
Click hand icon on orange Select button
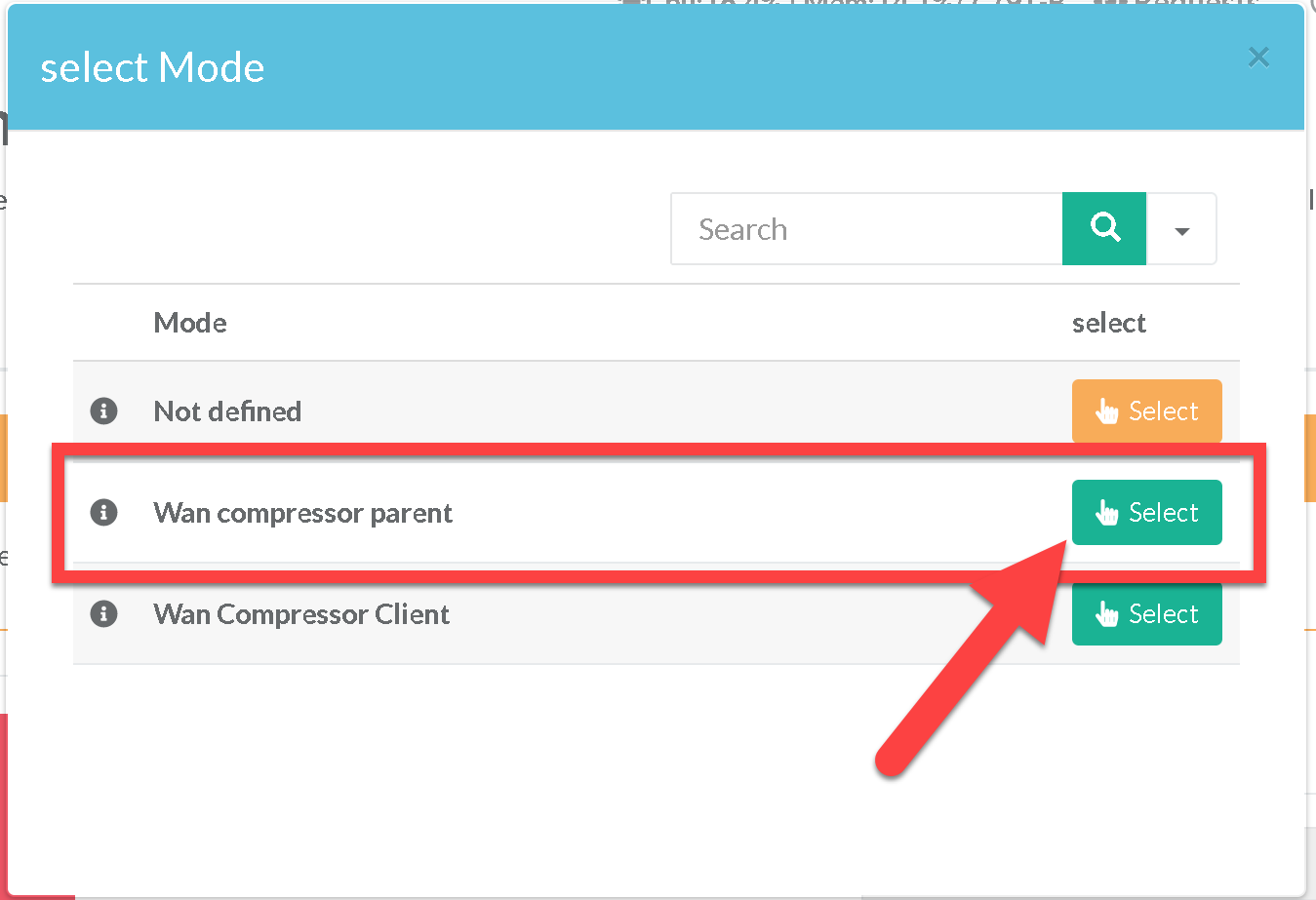1107,411
